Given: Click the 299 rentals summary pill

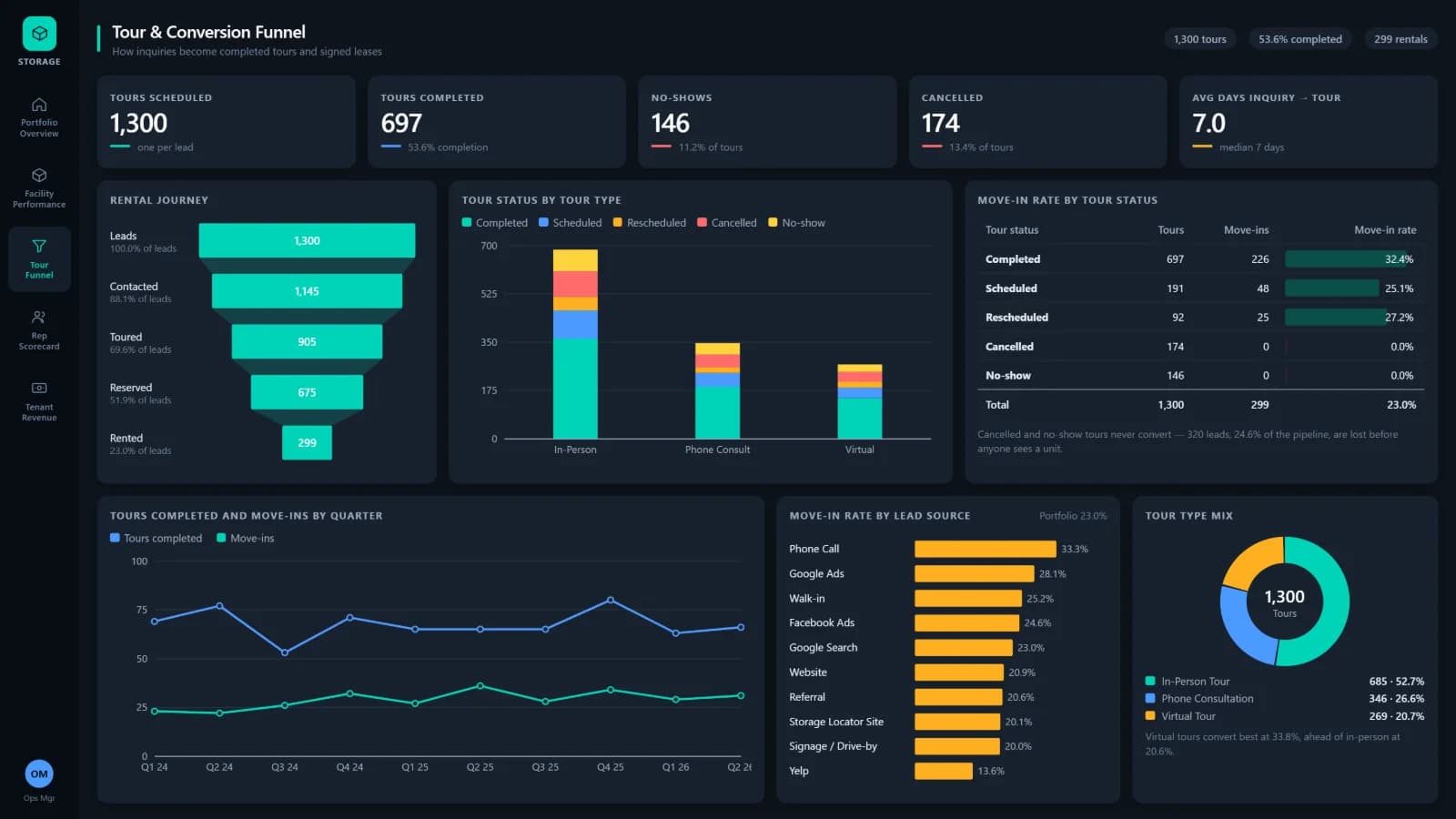Looking at the screenshot, I should pyautogui.click(x=1400, y=39).
